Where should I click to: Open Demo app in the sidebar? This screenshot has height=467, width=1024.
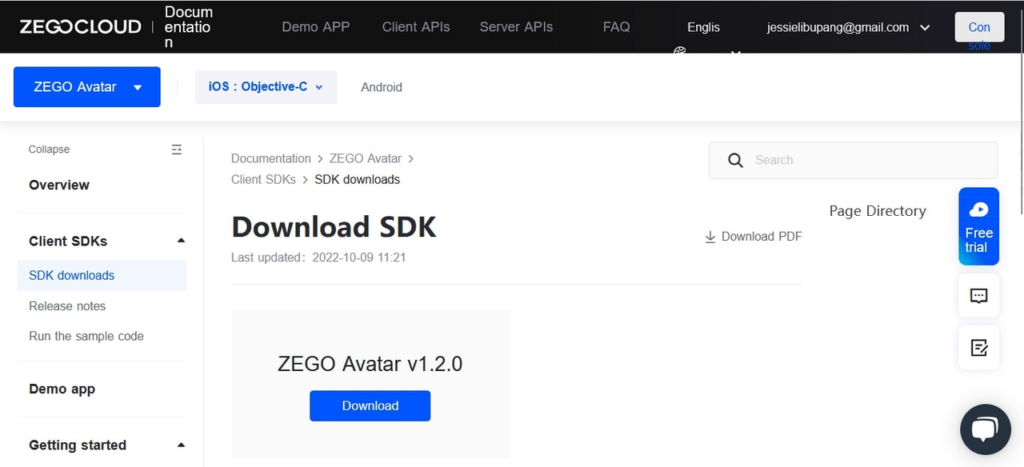click(x=62, y=389)
